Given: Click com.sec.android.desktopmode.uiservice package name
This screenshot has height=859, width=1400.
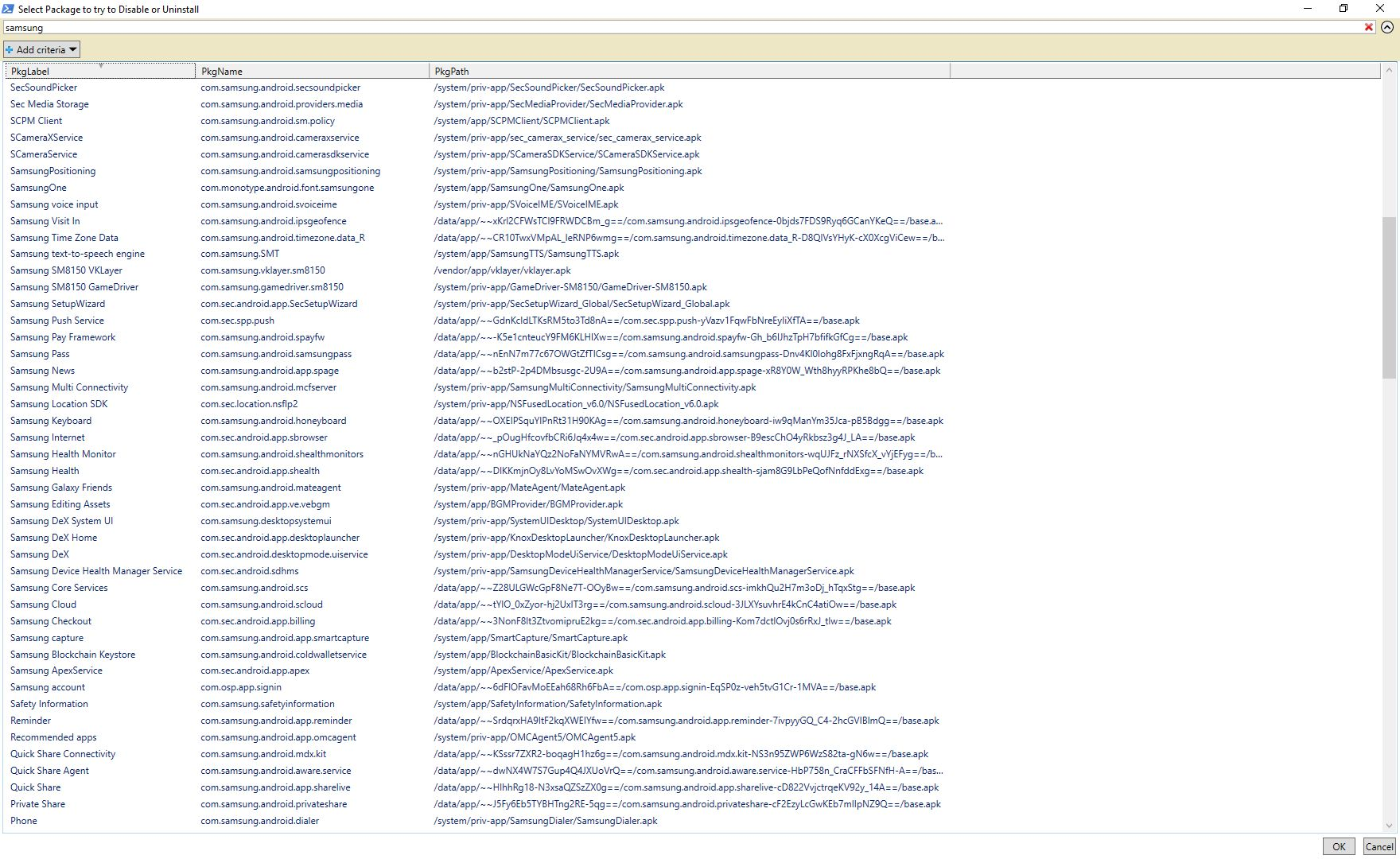Looking at the screenshot, I should [x=284, y=554].
